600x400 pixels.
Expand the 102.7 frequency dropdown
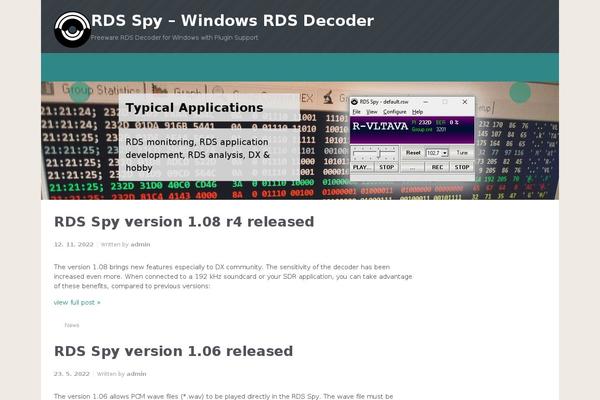[x=444, y=153]
